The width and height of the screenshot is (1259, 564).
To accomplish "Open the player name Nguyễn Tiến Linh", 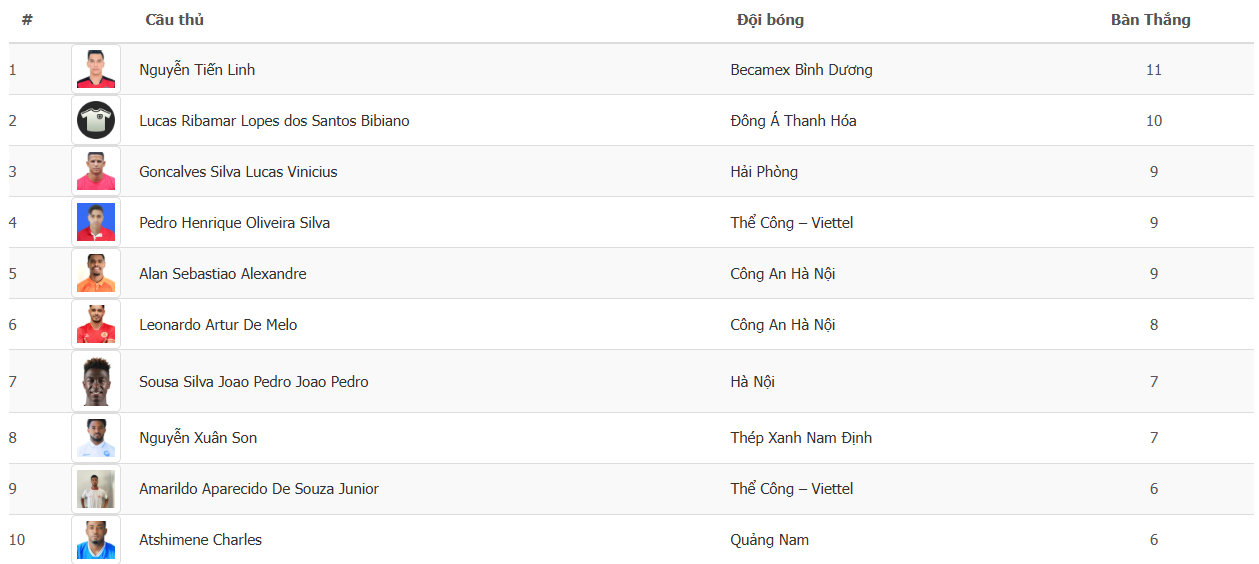I will pyautogui.click(x=197, y=70).
